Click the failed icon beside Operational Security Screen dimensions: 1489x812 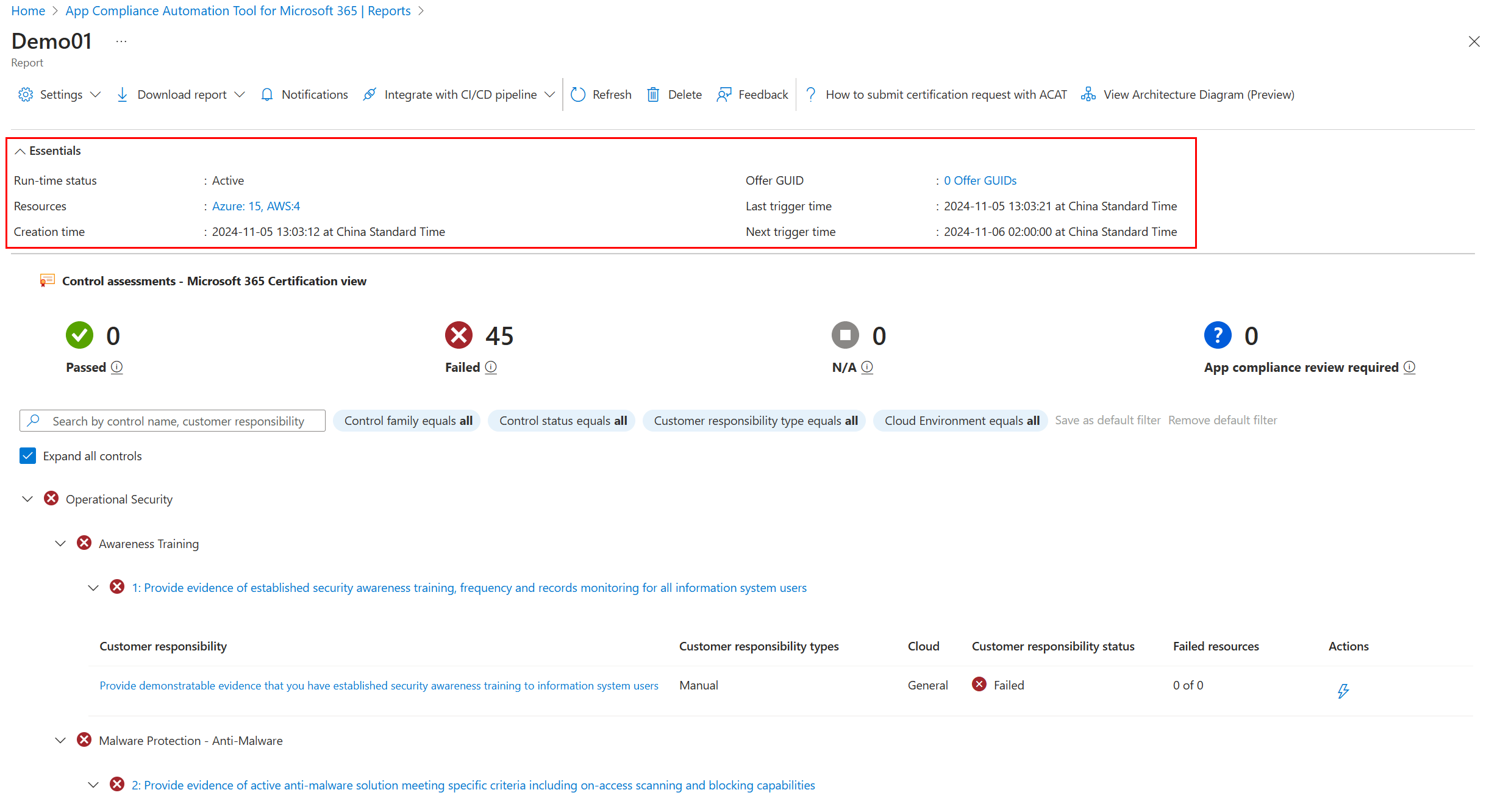[x=51, y=499]
